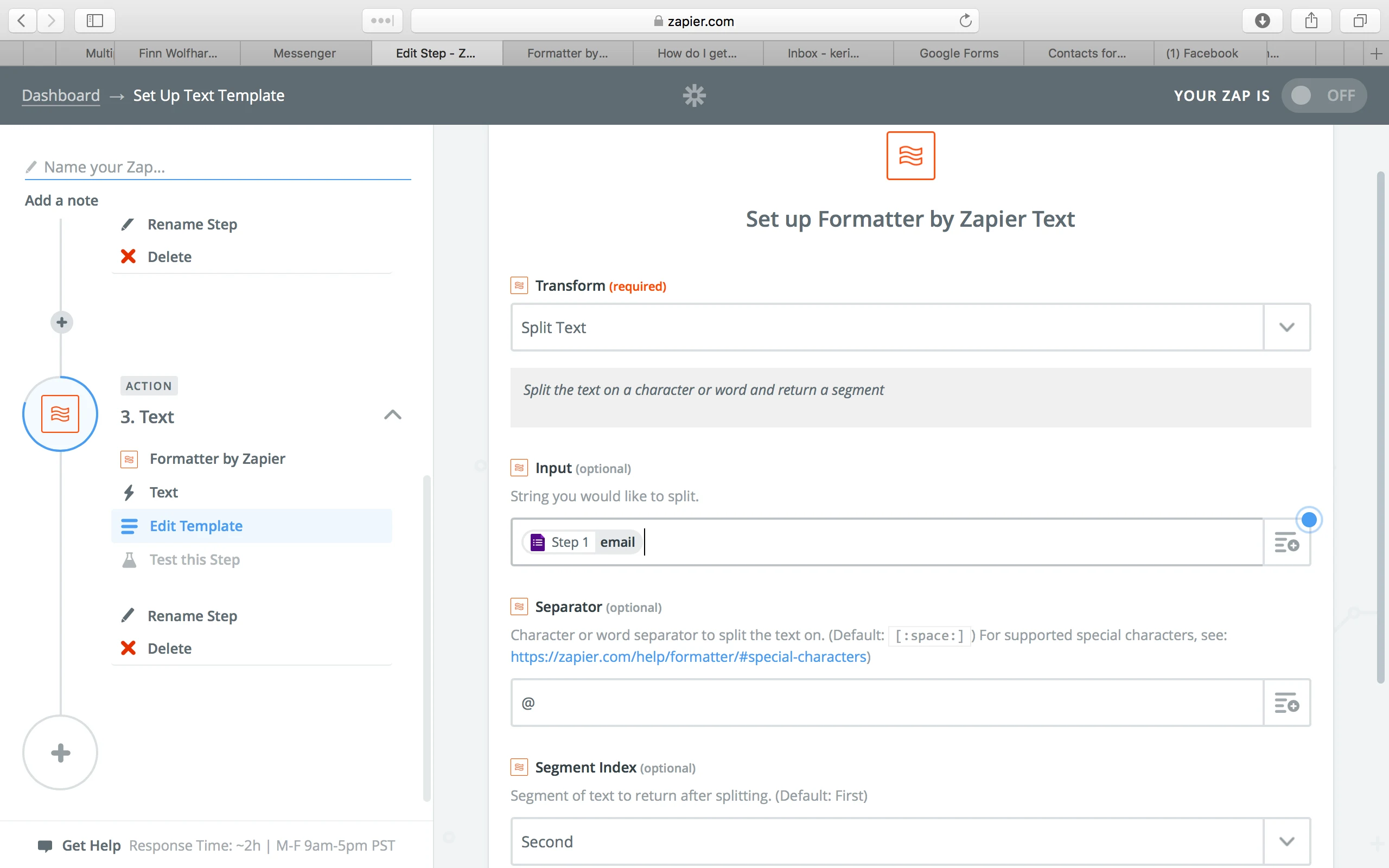Open the Transform dropdown showing Split Text
Image resolution: width=1389 pixels, height=868 pixels.
910,327
